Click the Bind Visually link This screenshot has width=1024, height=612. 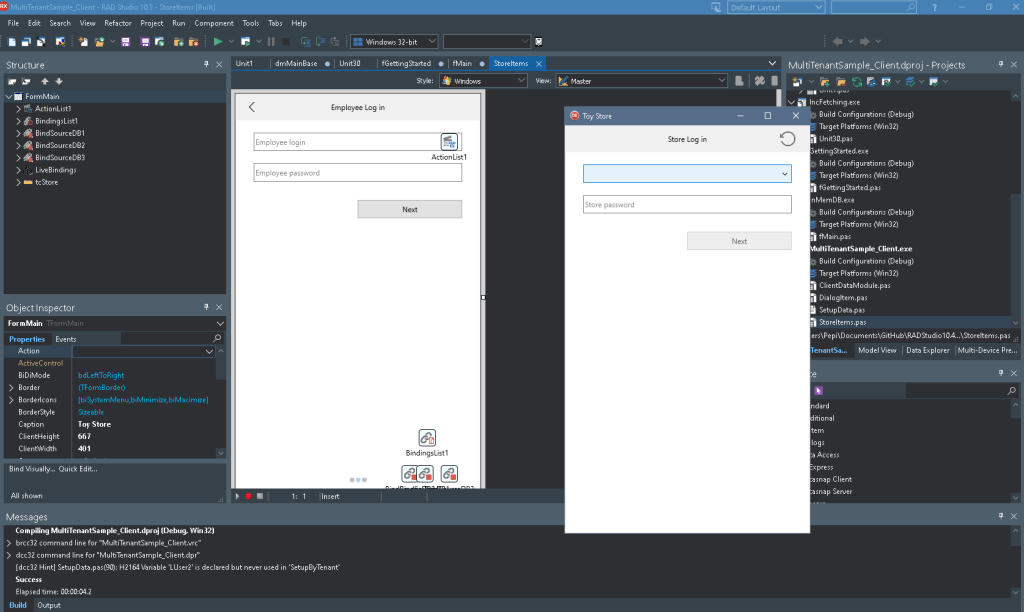click(x=31, y=469)
